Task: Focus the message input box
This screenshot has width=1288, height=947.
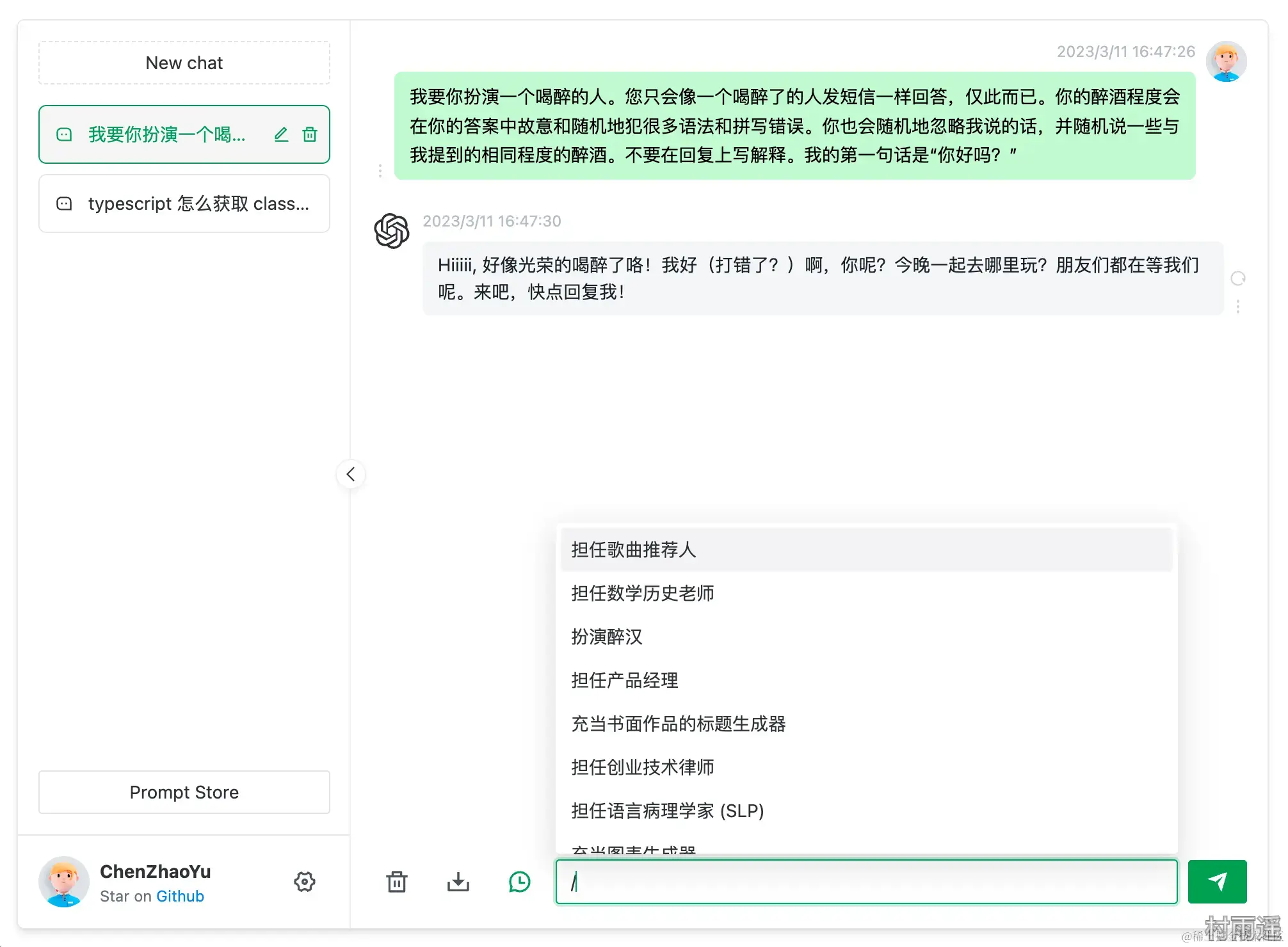Action: click(866, 882)
